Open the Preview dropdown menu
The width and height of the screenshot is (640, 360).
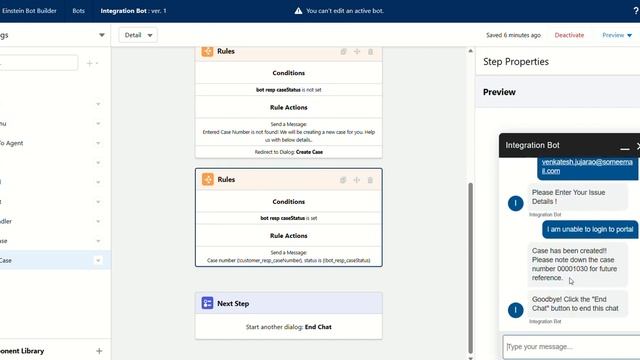pyautogui.click(x=617, y=35)
